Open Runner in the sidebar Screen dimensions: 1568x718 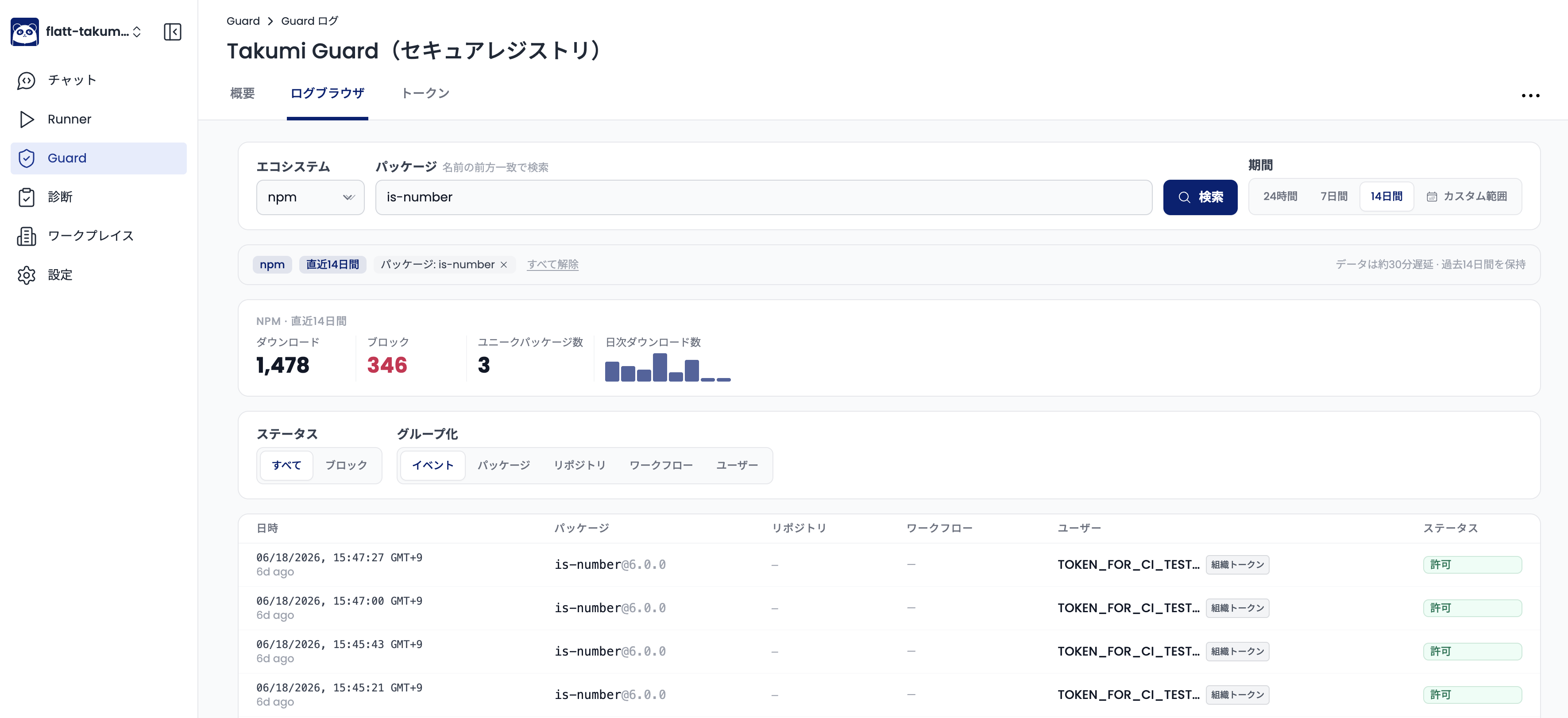[x=99, y=119]
